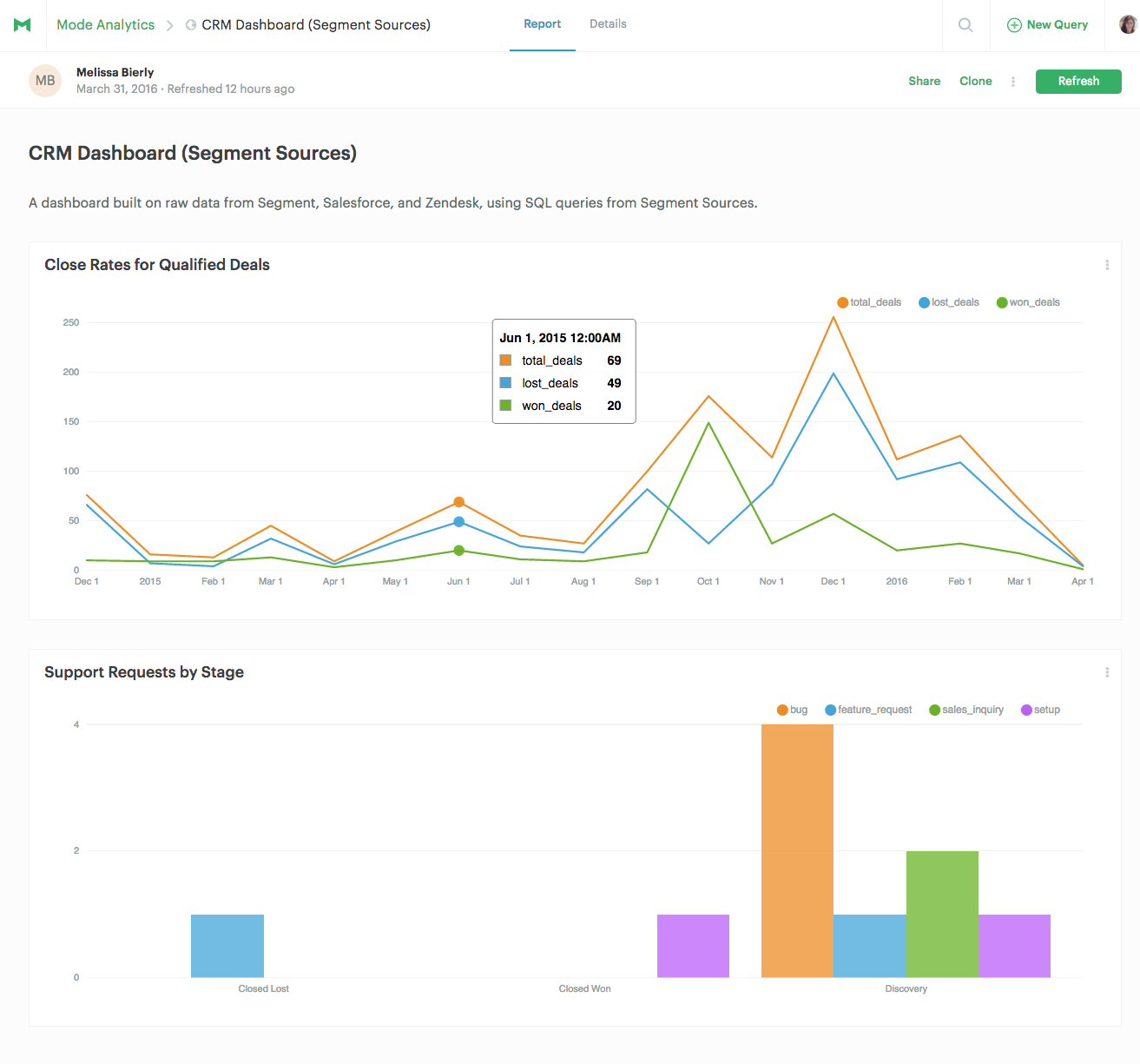Open the user profile avatar
This screenshot has width=1140, height=1064.
pyautogui.click(x=1128, y=24)
